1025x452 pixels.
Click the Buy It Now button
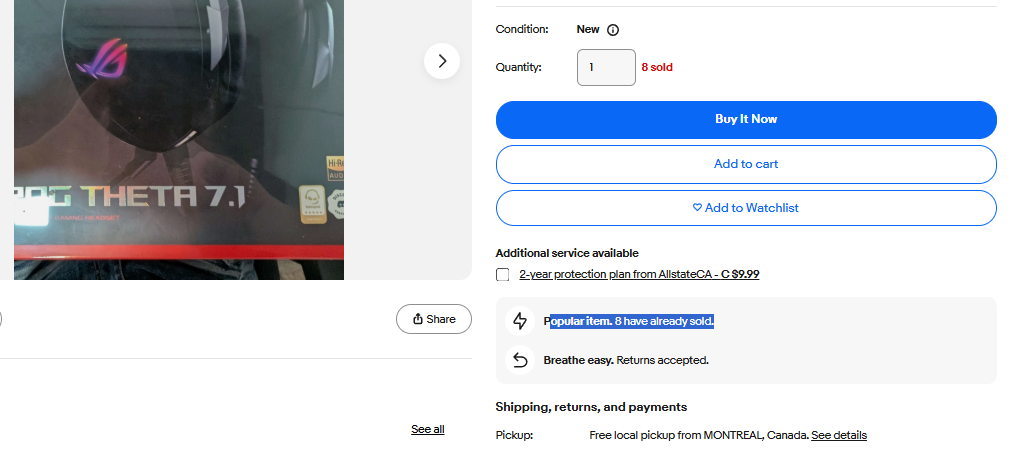746,120
